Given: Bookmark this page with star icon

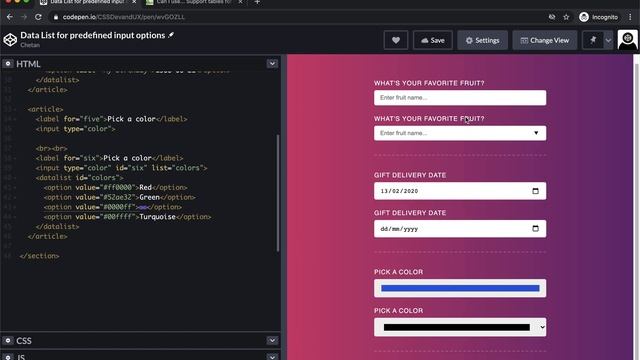Looking at the screenshot, I should click(566, 17).
